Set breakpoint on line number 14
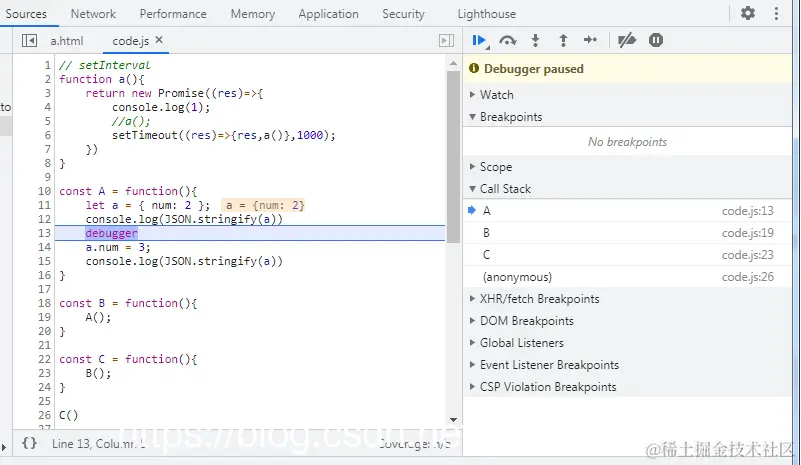Image resolution: width=801 pixels, height=465 pixels. [44, 247]
